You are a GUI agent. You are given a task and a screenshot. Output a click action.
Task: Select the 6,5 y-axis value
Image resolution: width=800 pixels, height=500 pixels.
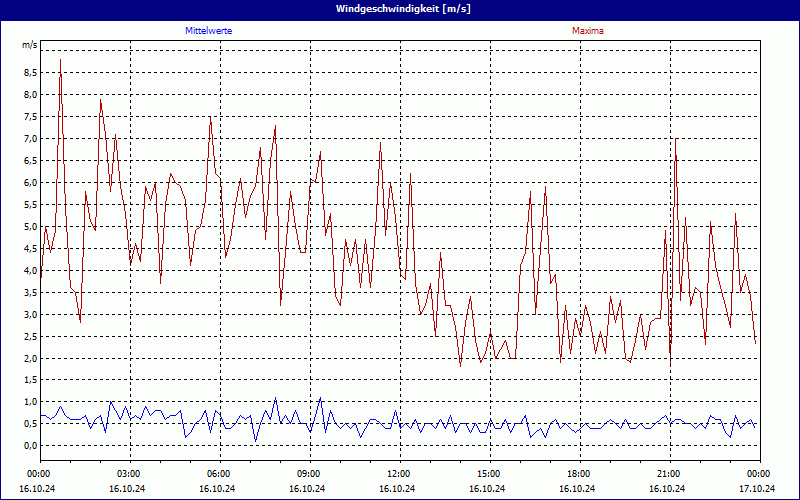tap(30, 160)
